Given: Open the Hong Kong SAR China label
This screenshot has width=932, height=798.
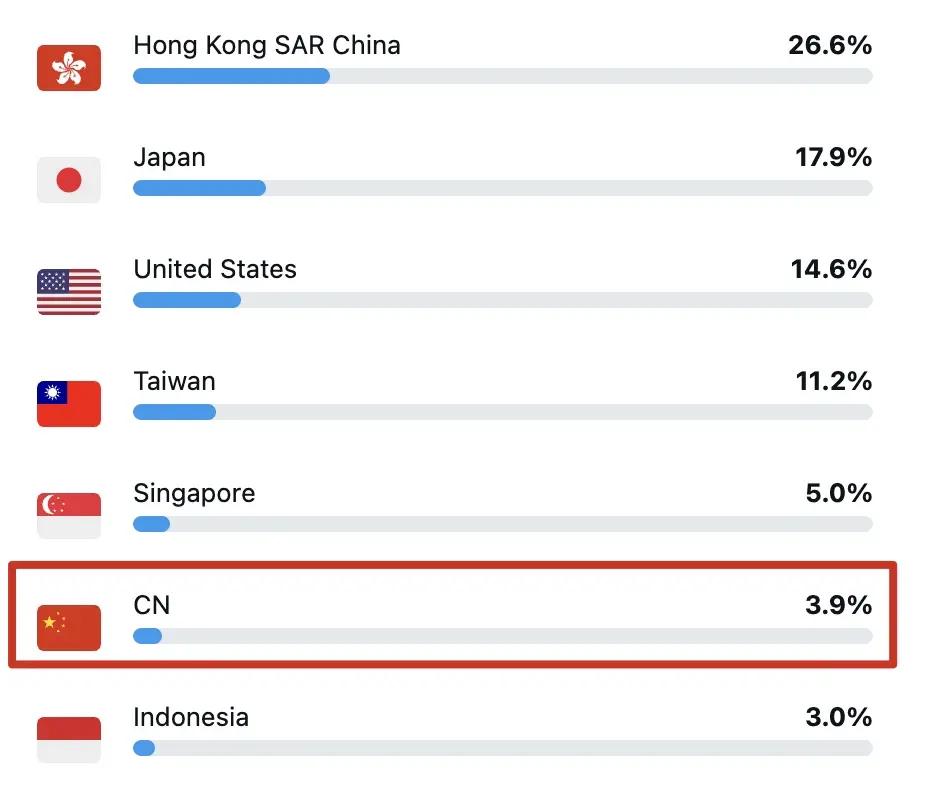Looking at the screenshot, I should coord(267,46).
